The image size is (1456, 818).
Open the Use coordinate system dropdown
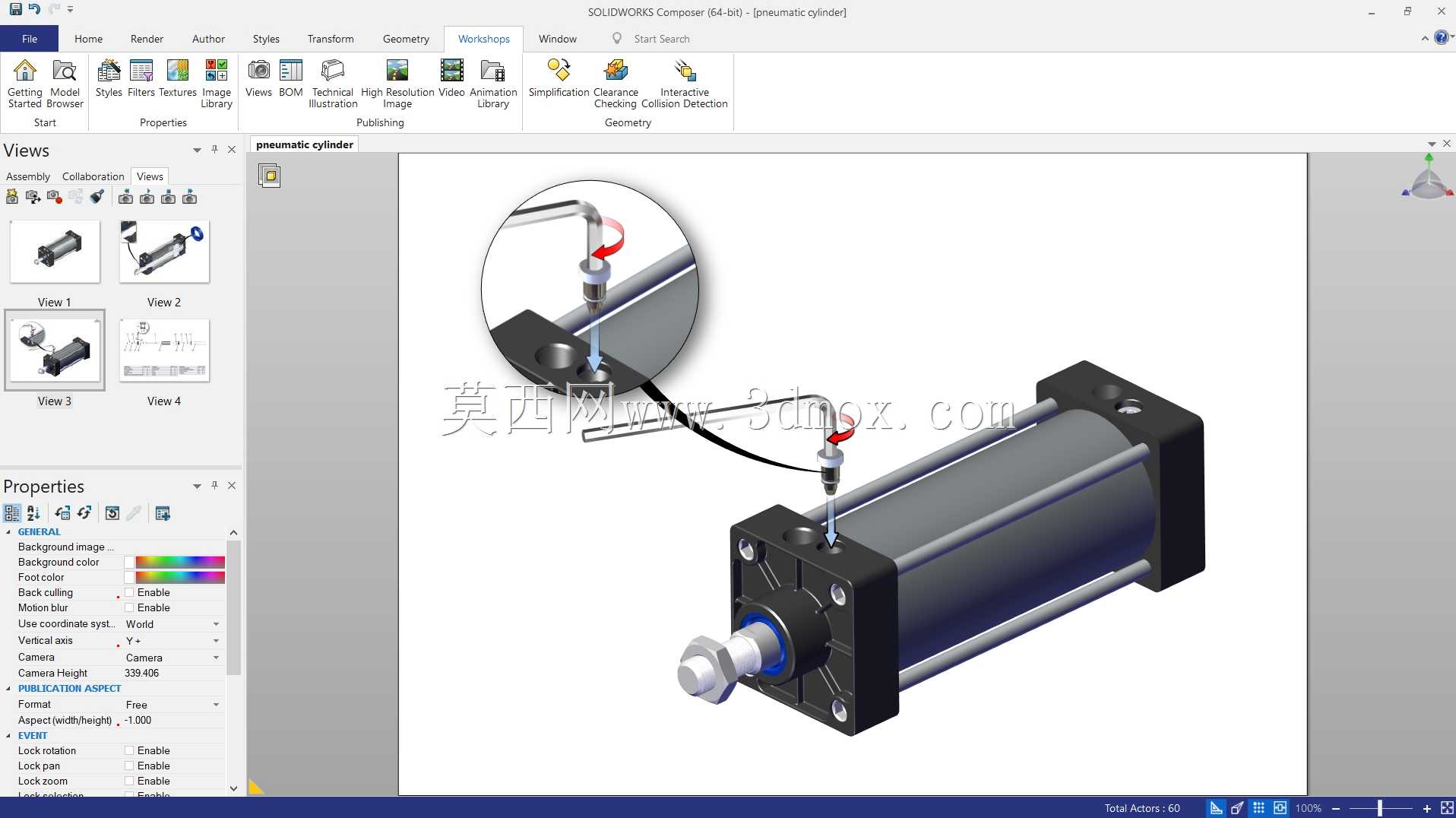coord(216,624)
